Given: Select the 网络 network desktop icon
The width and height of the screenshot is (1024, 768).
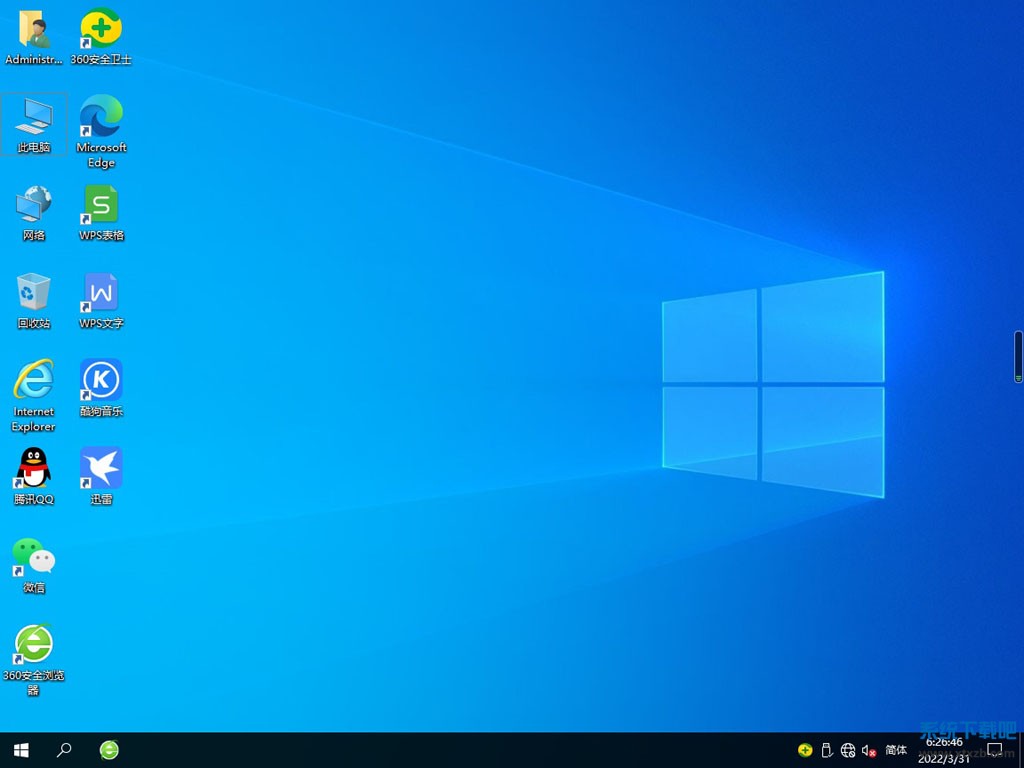Looking at the screenshot, I should [34, 206].
